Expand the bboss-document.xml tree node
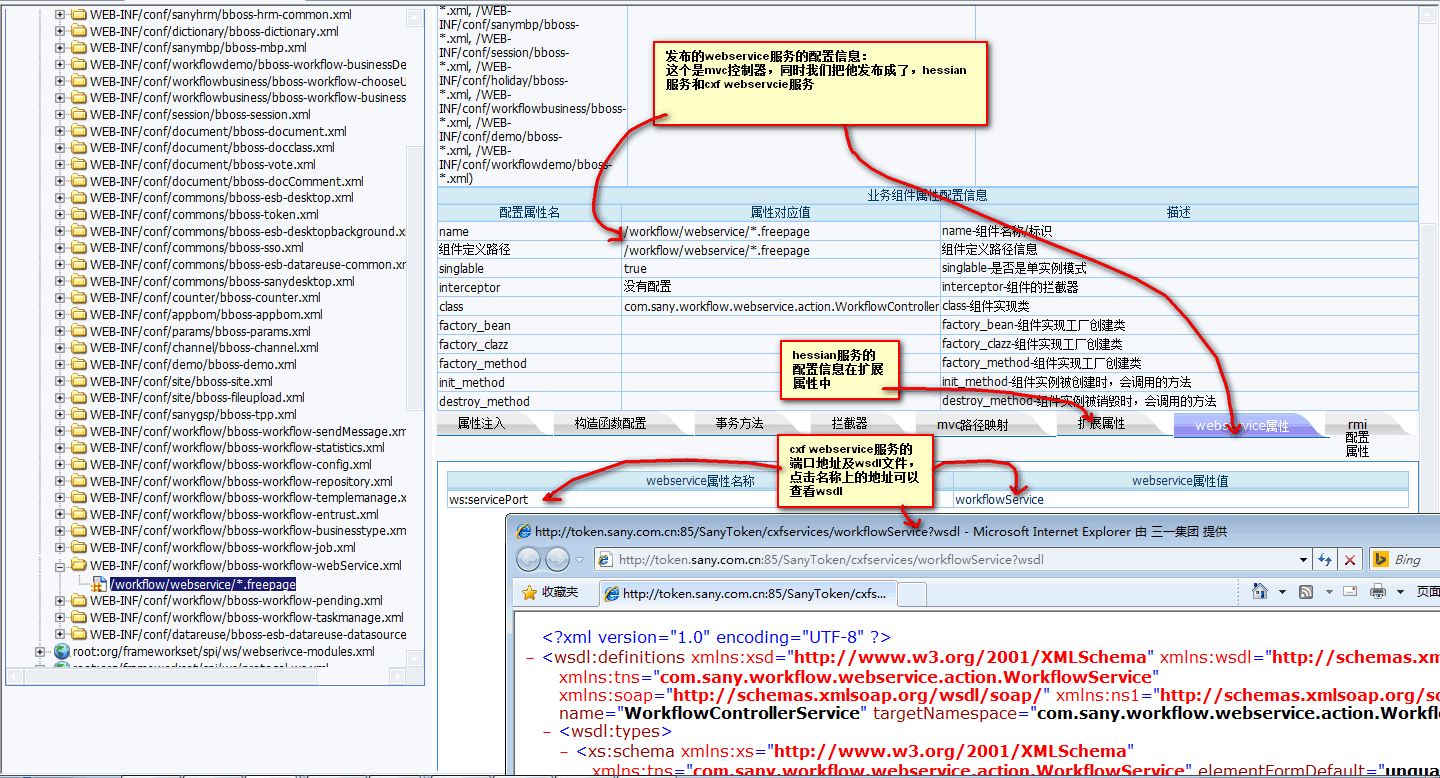Image resolution: width=1440 pixels, height=778 pixels. point(60,131)
